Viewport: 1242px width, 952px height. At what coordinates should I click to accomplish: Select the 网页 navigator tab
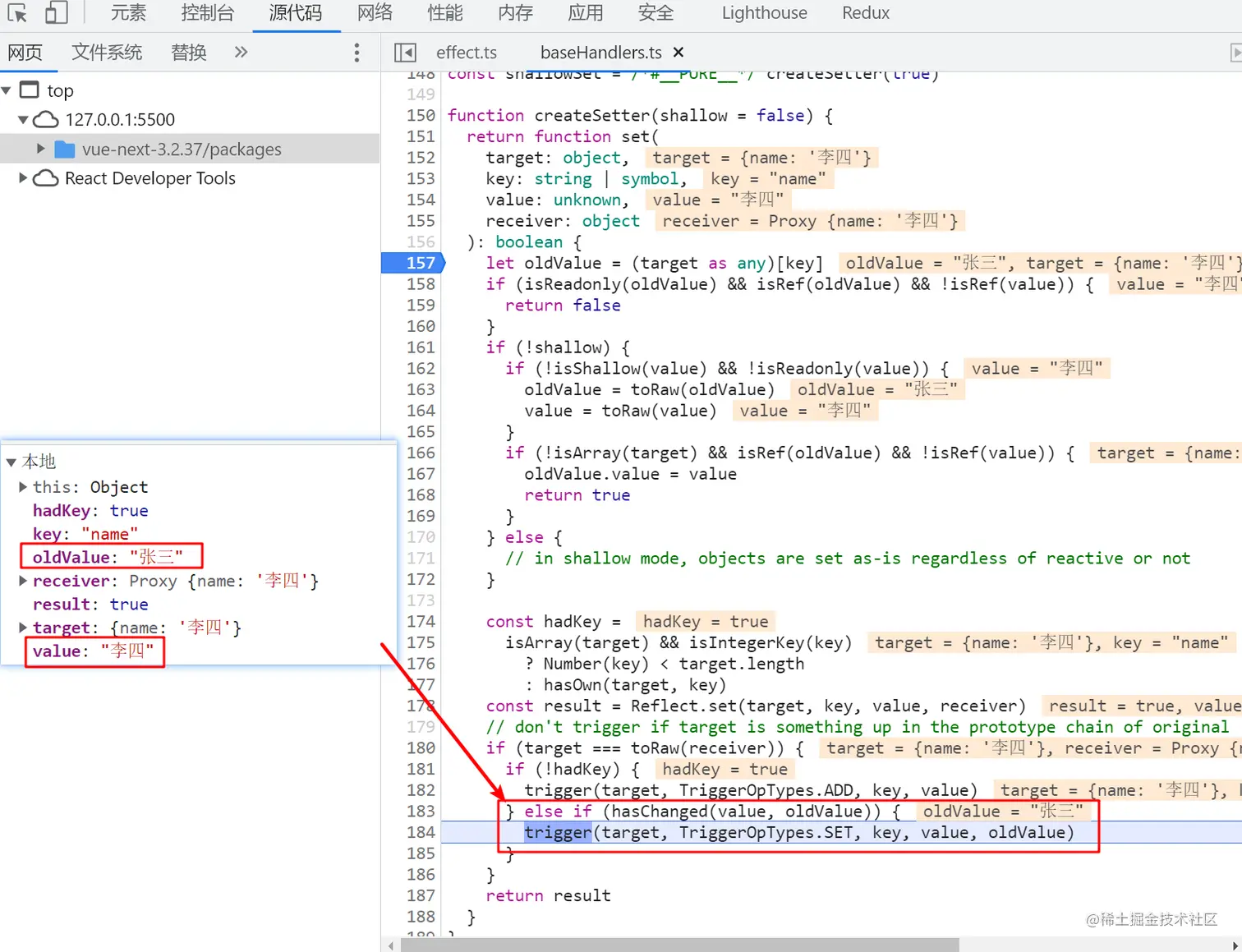(x=25, y=53)
